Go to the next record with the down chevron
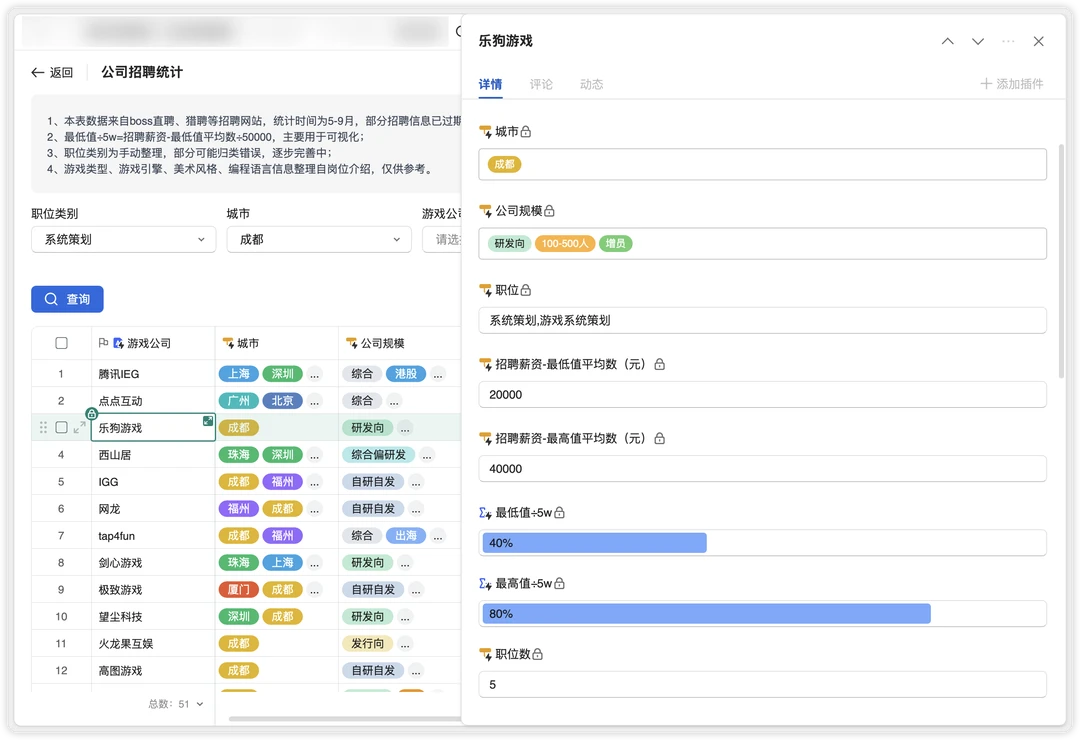This screenshot has height=740, width=1080. point(977,41)
